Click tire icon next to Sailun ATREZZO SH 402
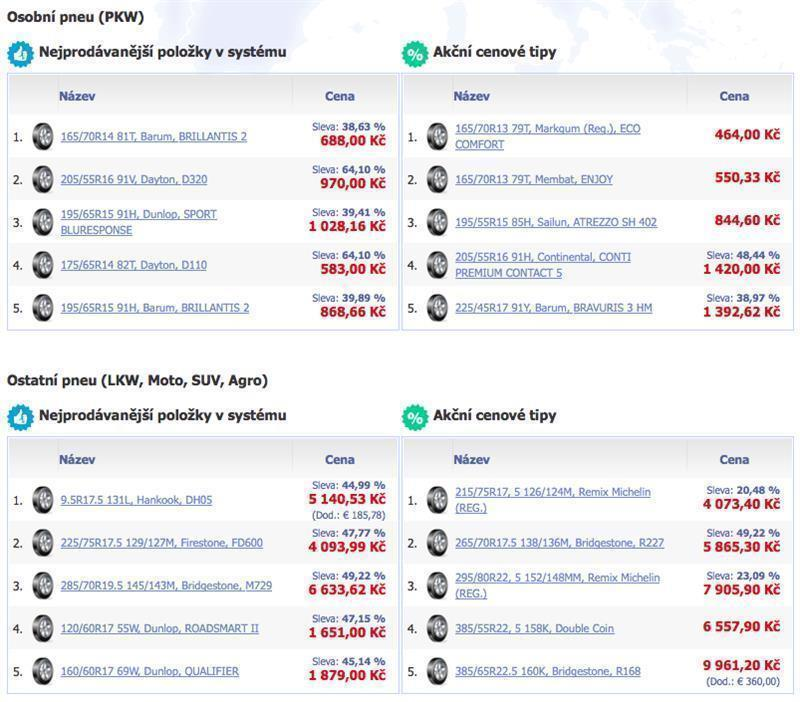Image resolution: width=800 pixels, height=702 pixels. click(437, 222)
